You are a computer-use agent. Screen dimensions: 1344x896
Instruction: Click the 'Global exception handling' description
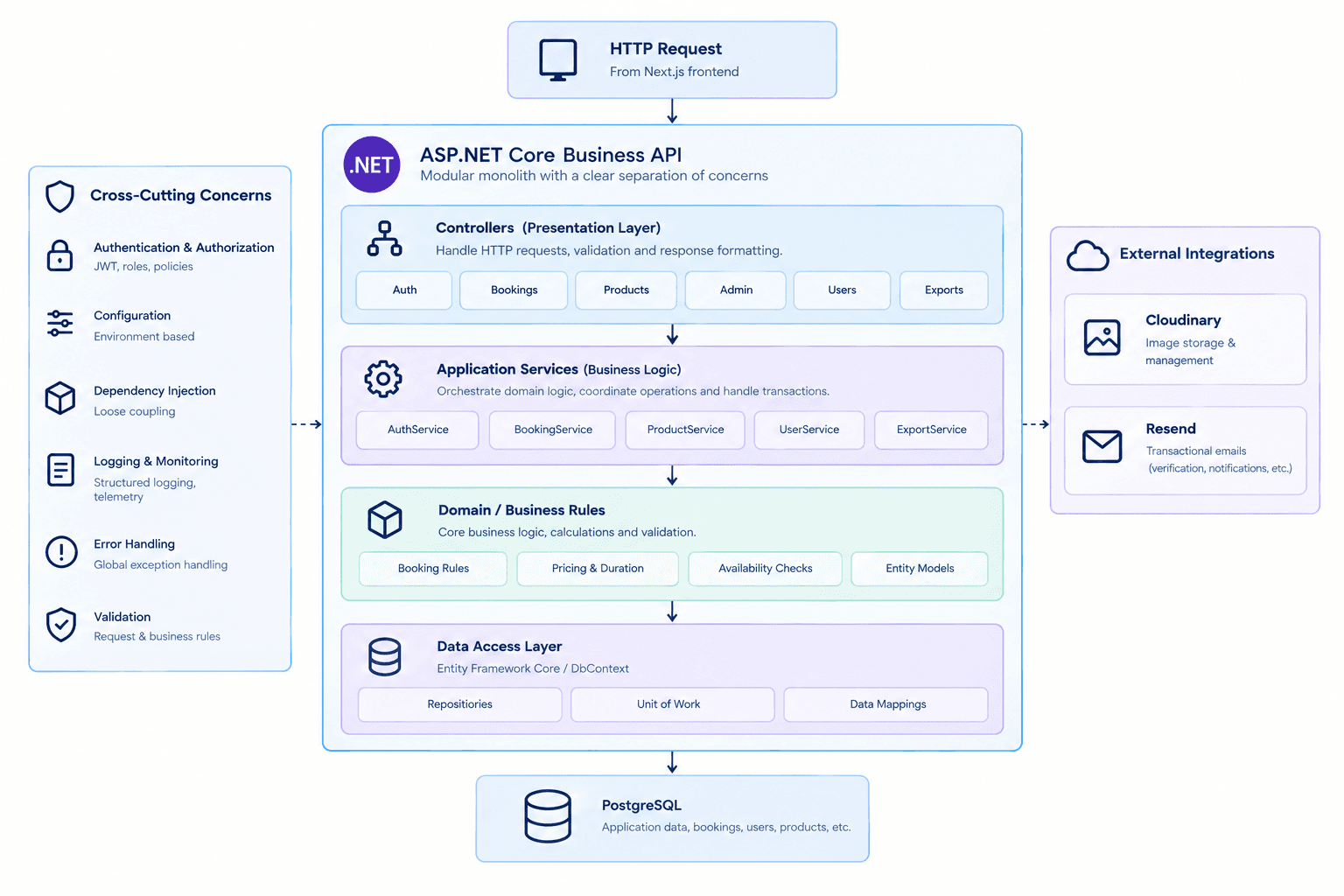pos(161,565)
